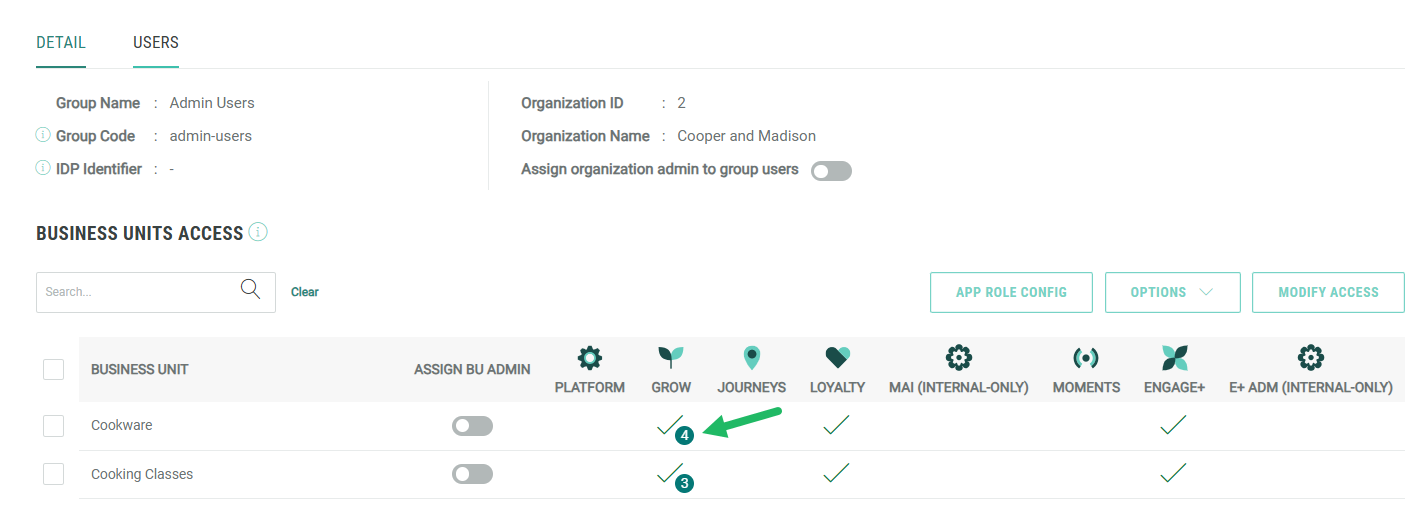
Task: Click the Grow sprout icon
Action: pos(671,358)
